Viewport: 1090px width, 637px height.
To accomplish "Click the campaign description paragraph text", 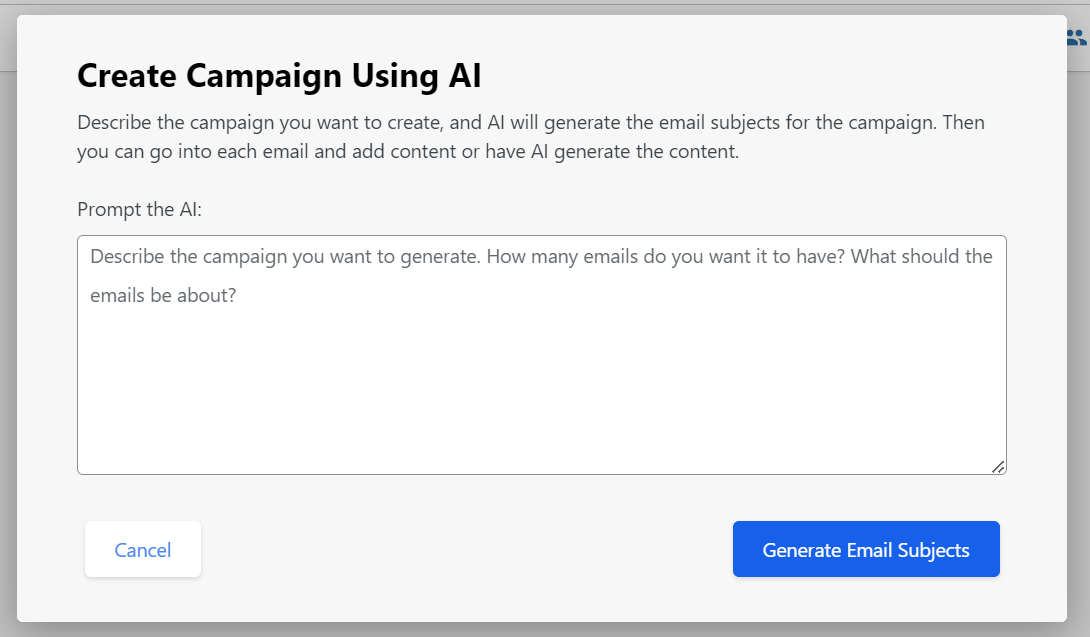I will pos(530,135).
